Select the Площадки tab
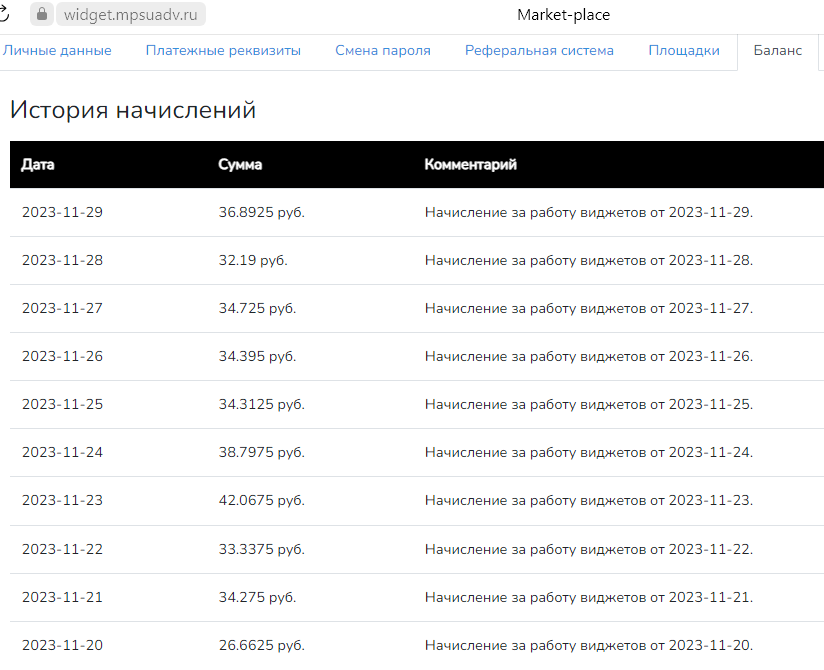 click(x=684, y=51)
